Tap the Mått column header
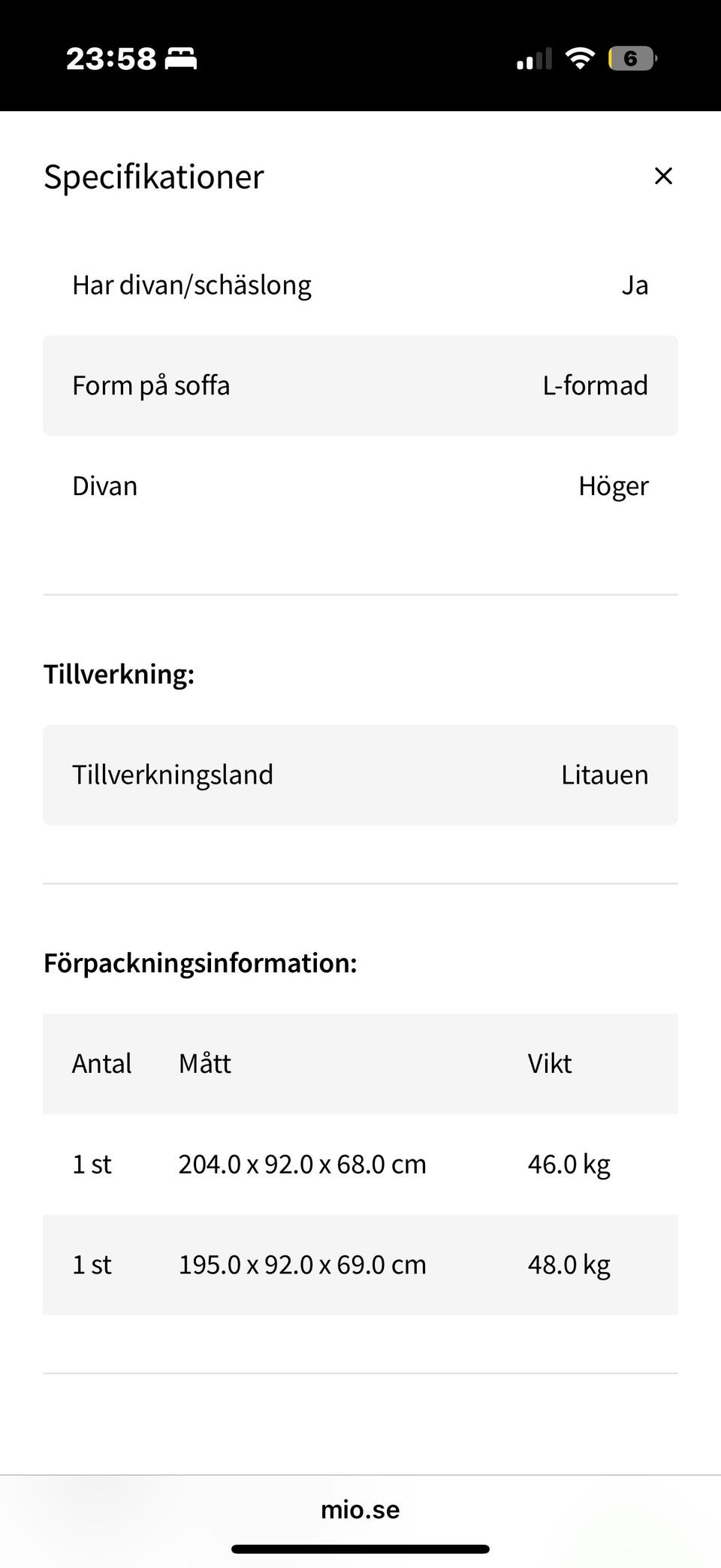Viewport: 721px width, 1568px height. [x=204, y=1064]
